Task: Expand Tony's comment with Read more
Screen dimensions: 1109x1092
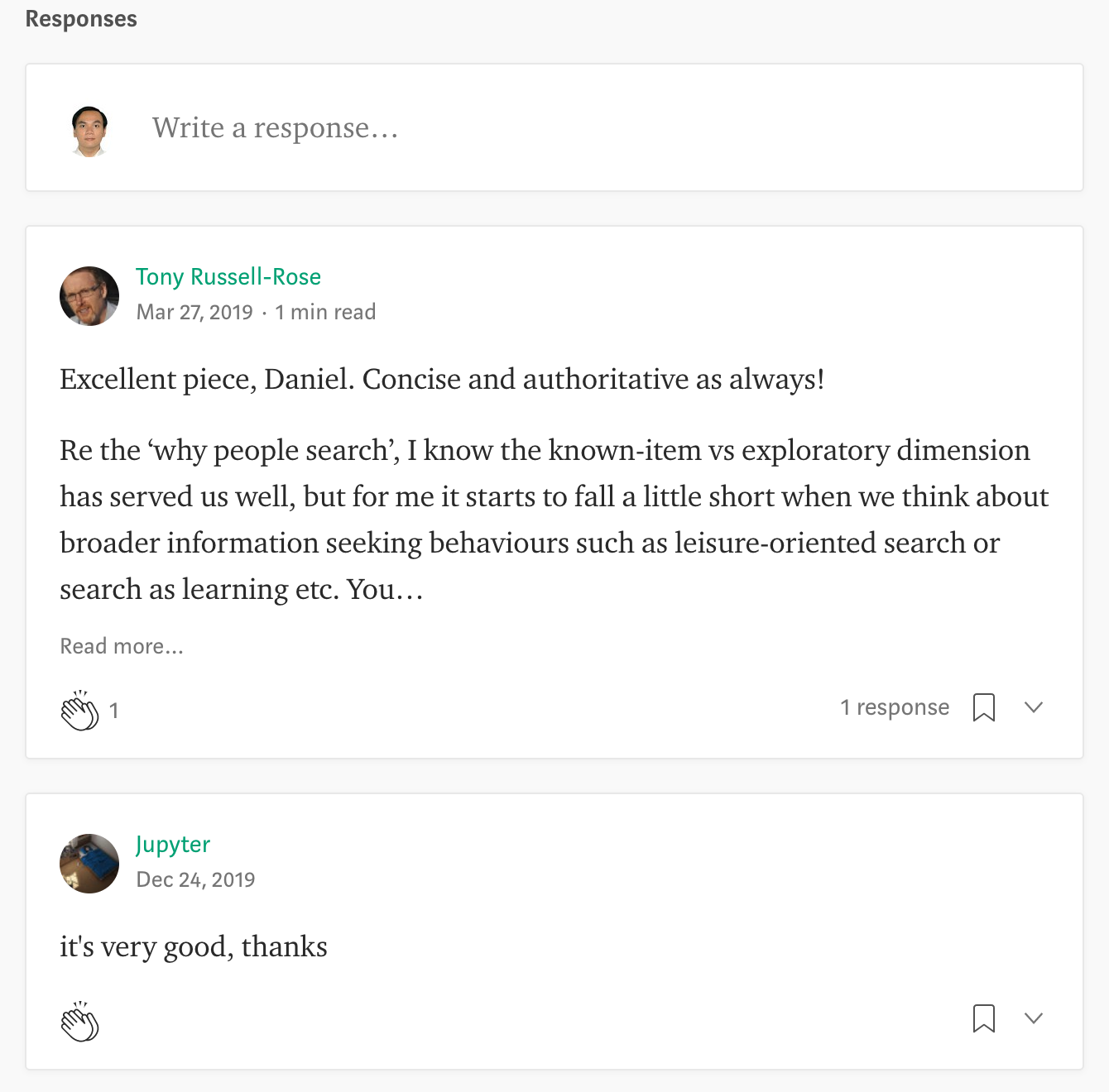Action: coord(122,646)
